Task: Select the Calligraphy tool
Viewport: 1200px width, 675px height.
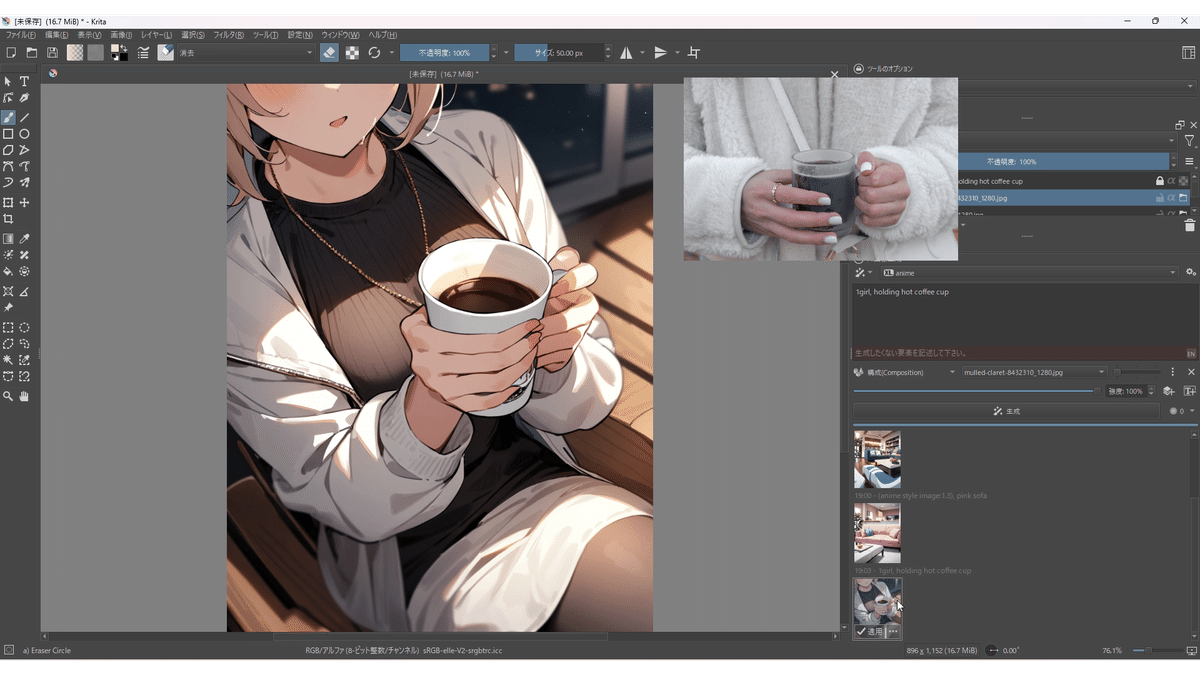Action: coord(24,98)
